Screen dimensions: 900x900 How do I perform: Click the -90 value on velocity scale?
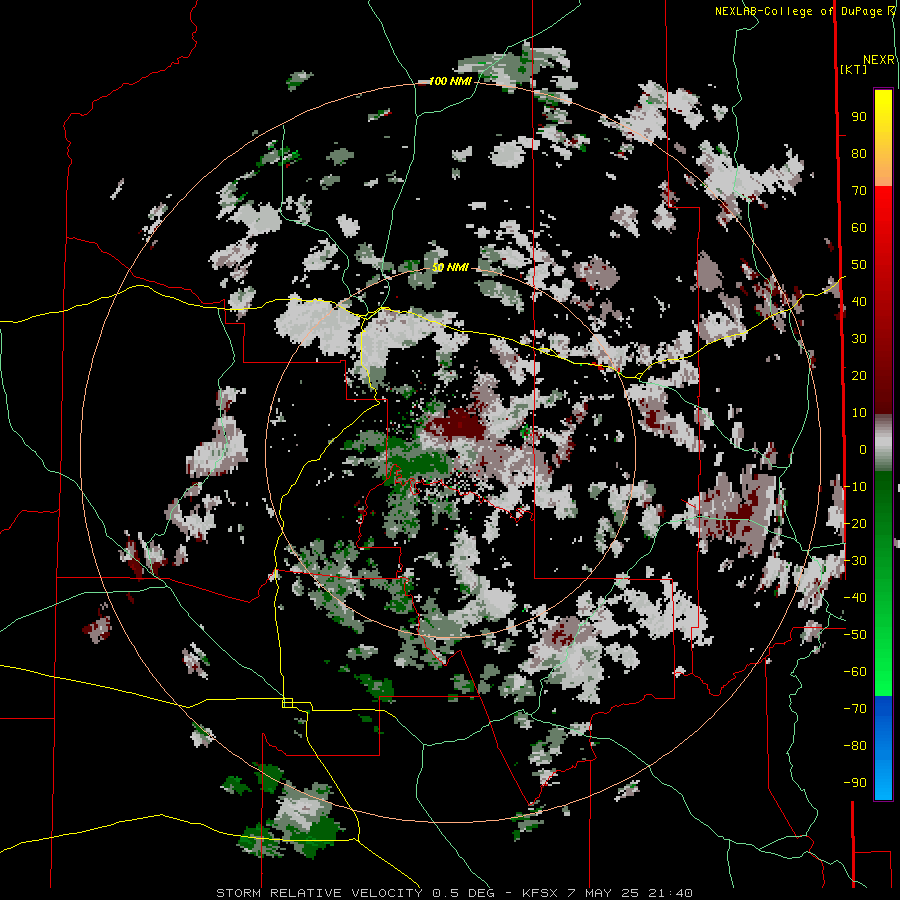click(855, 782)
